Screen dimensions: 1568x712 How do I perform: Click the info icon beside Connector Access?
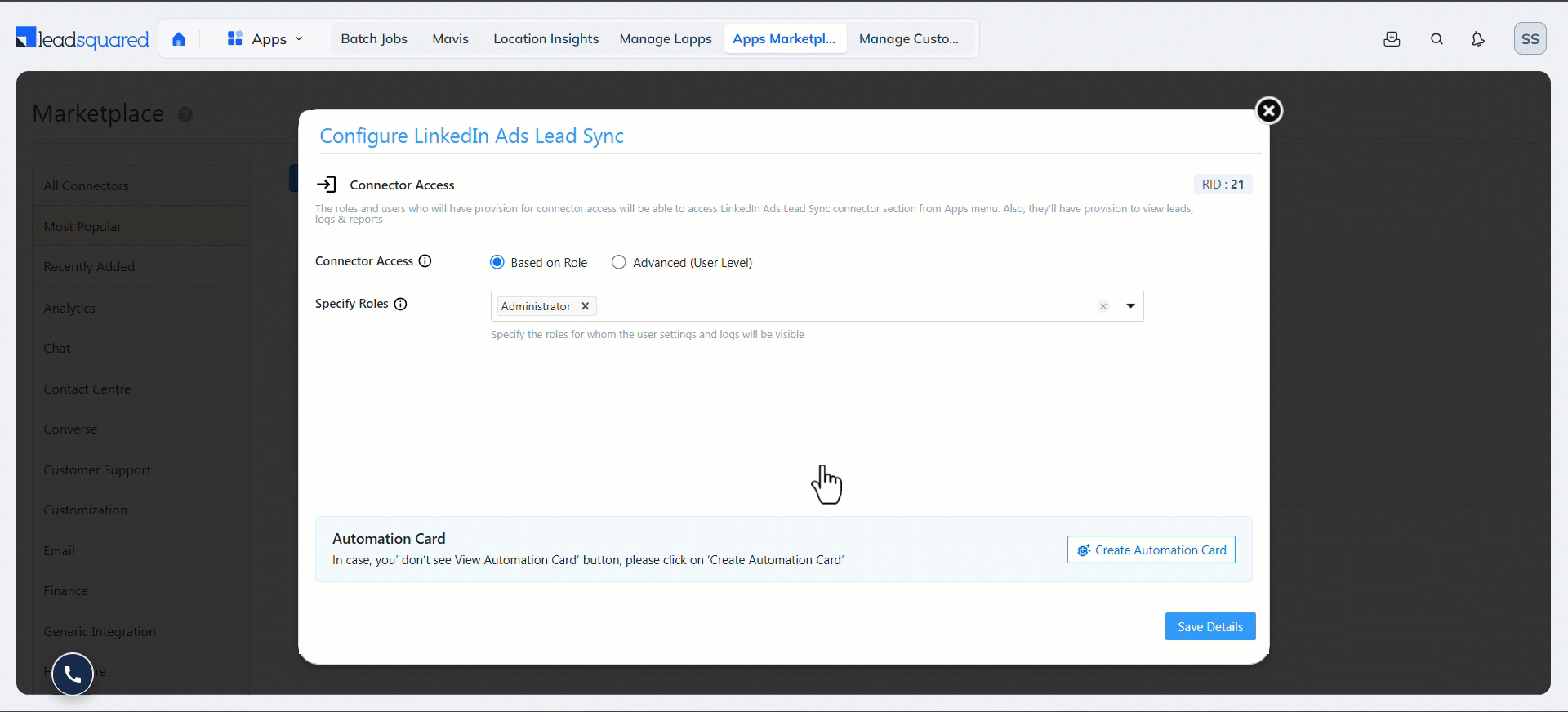(425, 261)
